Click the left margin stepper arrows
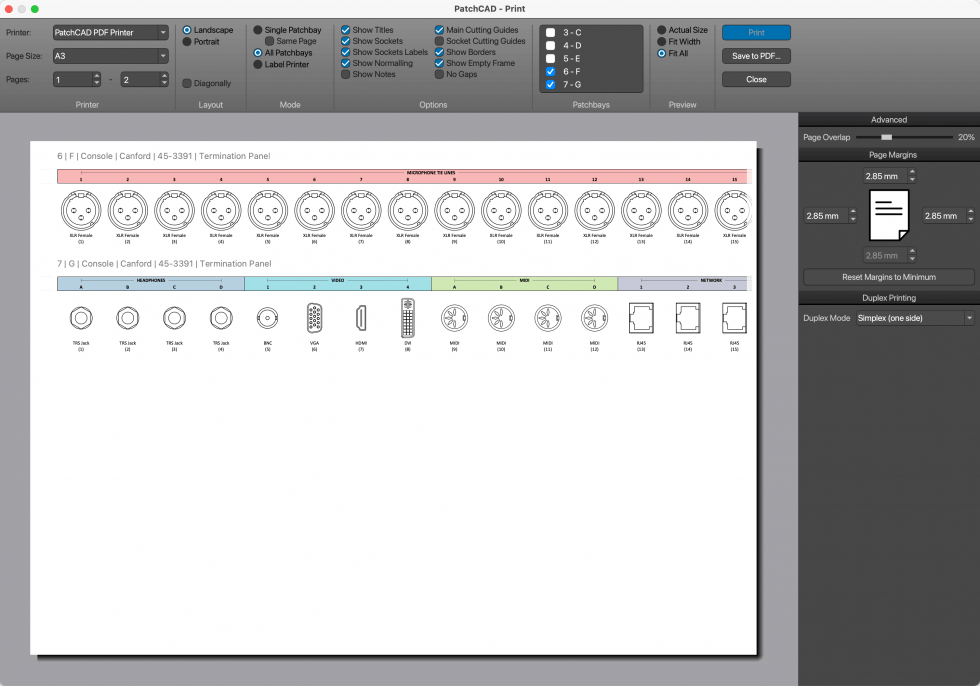This screenshot has height=686, width=980. click(x=853, y=216)
